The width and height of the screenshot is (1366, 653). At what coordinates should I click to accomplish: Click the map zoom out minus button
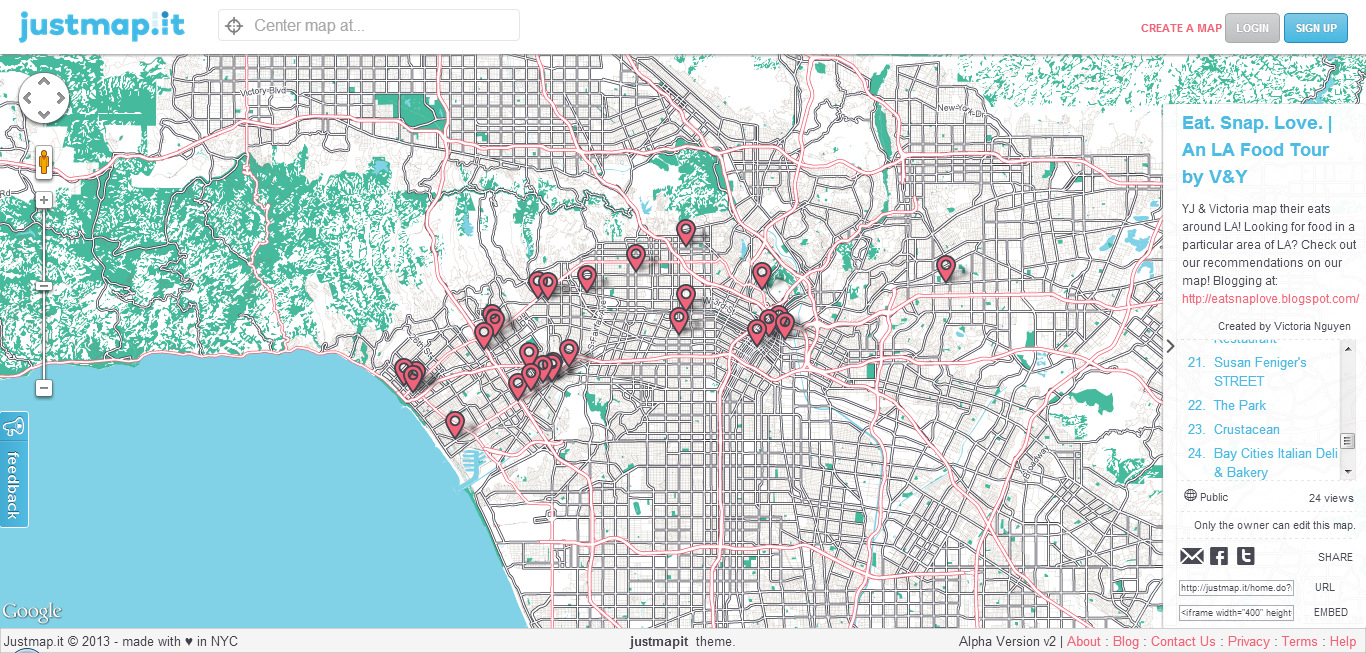tap(44, 387)
